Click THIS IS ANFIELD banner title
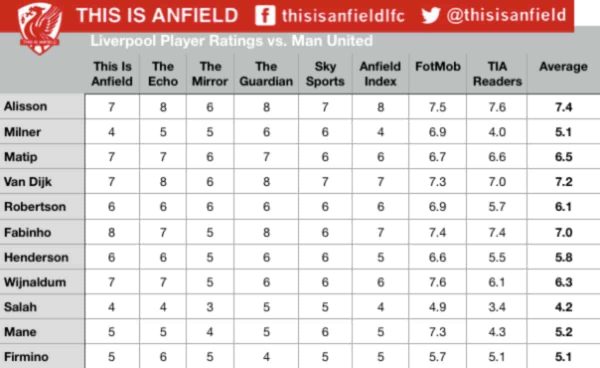The height and width of the screenshot is (368, 600). [x=157, y=16]
